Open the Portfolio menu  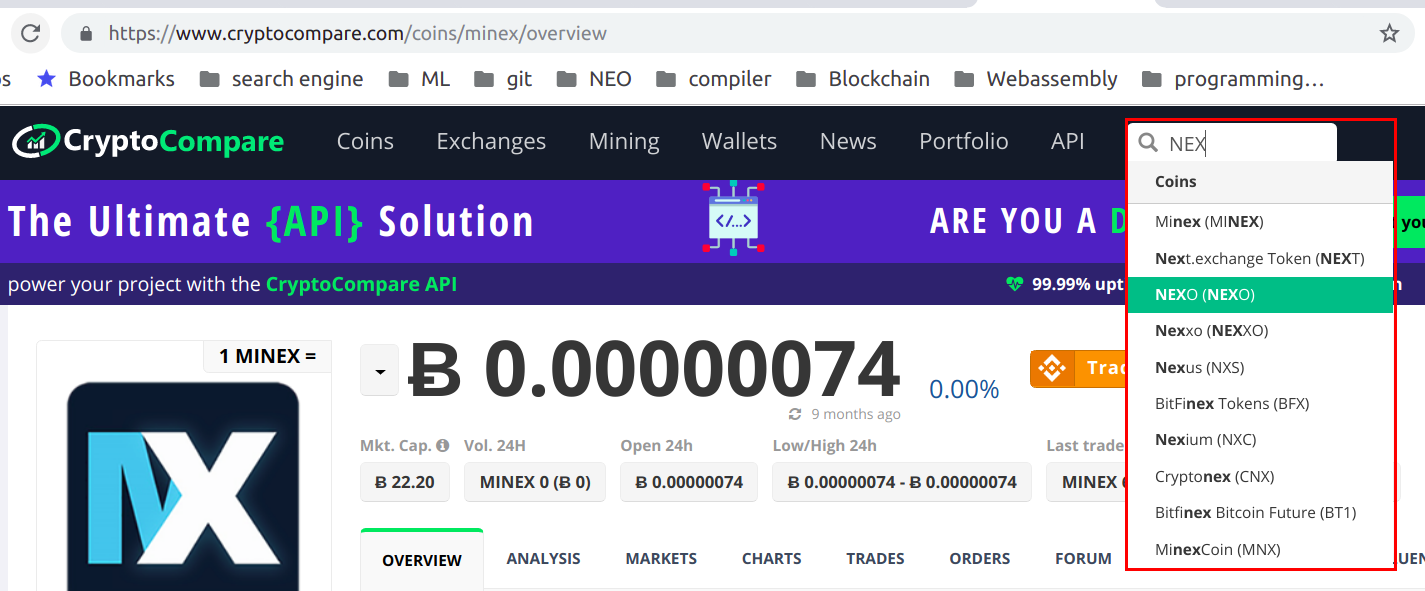click(964, 142)
